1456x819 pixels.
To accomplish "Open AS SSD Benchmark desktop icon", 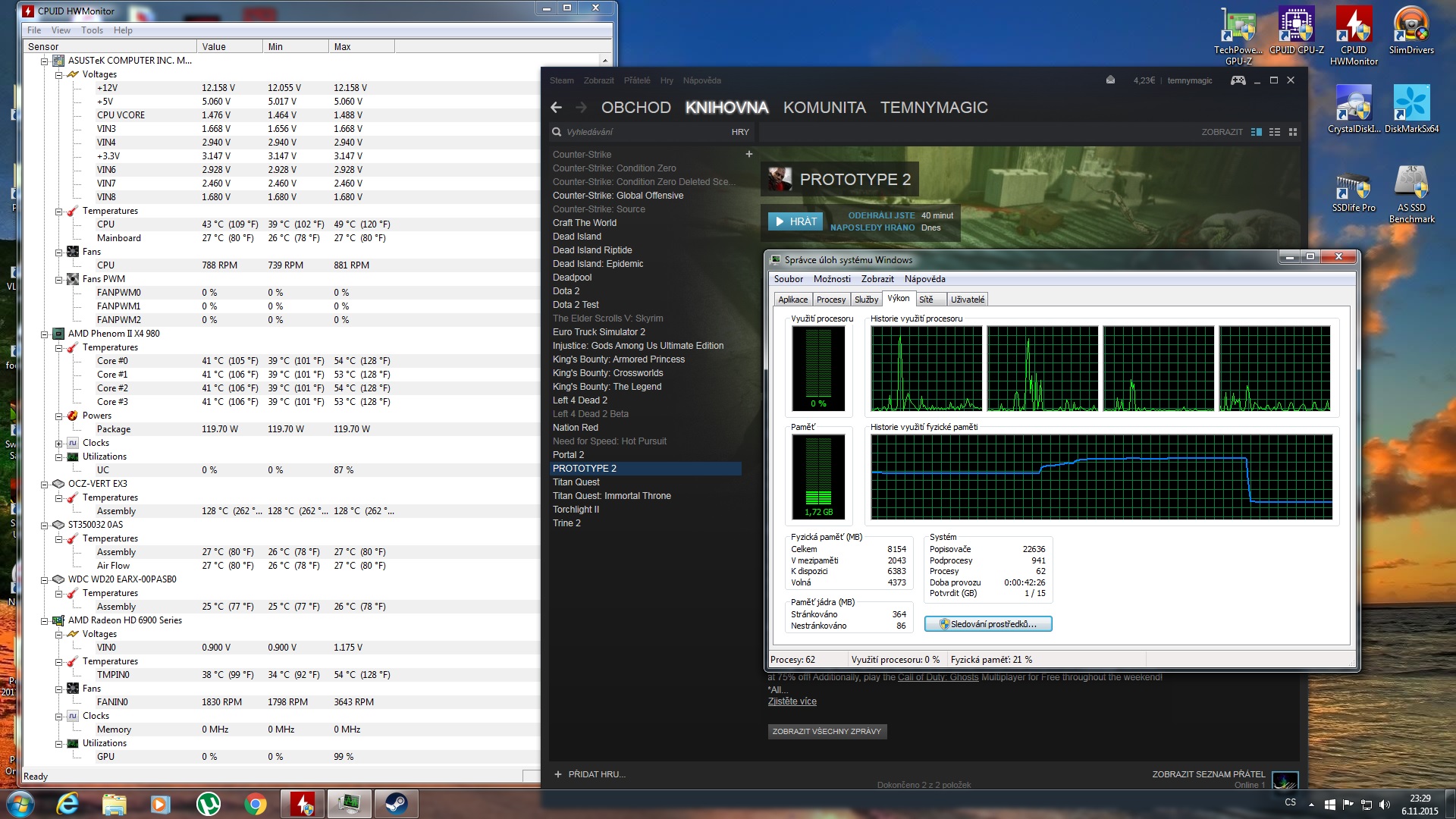I will tap(1411, 194).
